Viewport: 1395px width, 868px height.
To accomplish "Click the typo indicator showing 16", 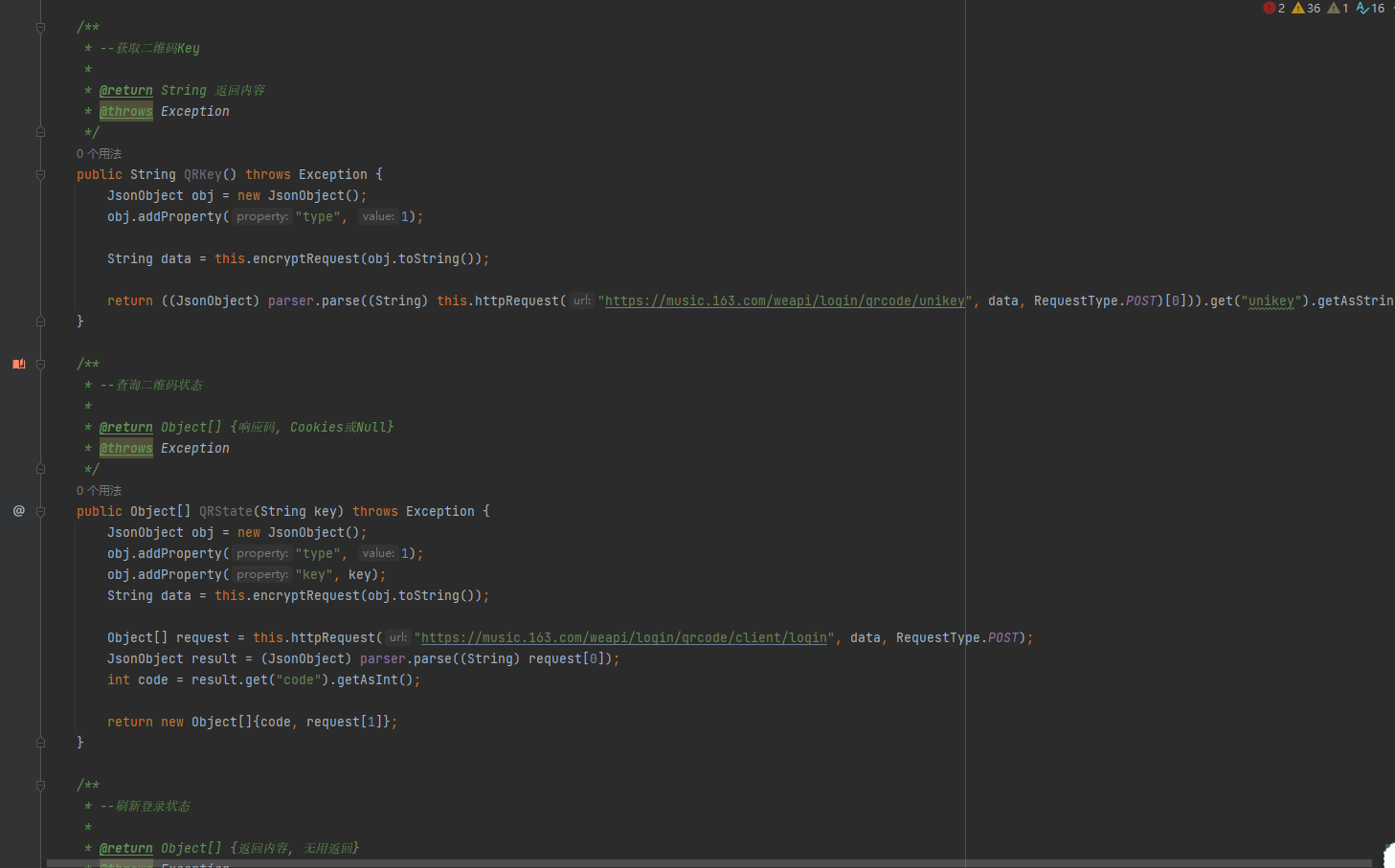I will coord(1370,8).
